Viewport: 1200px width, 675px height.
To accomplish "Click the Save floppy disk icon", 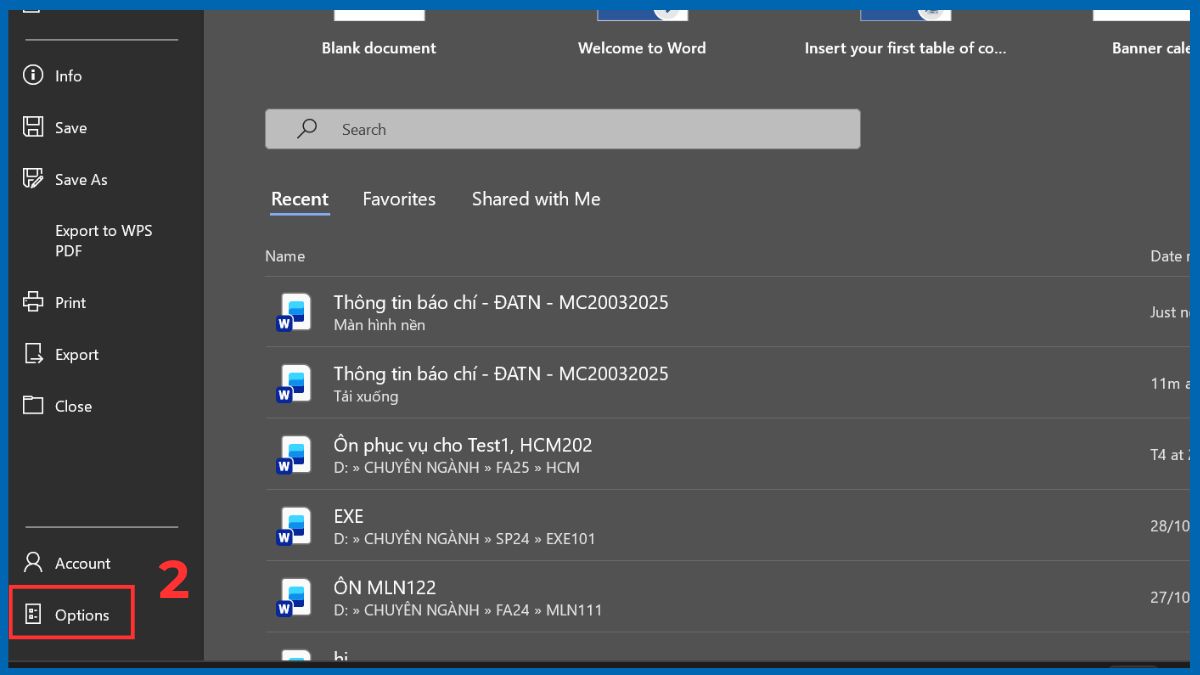I will pos(33,127).
